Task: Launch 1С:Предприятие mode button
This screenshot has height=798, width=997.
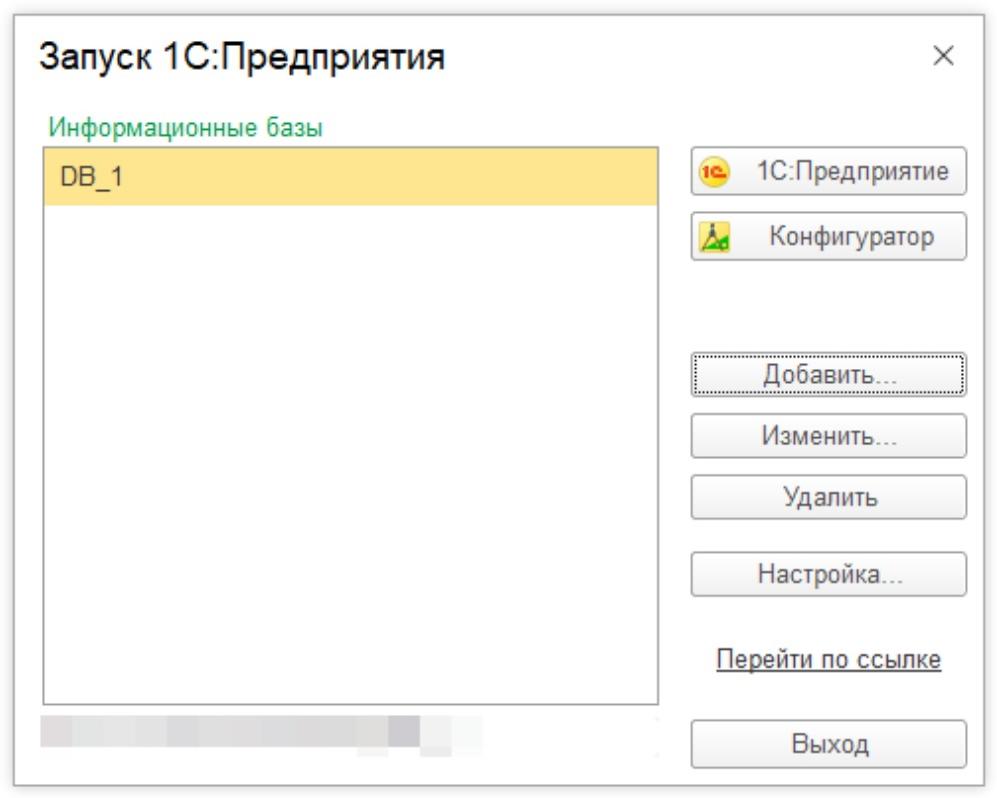Action: pyautogui.click(x=829, y=172)
